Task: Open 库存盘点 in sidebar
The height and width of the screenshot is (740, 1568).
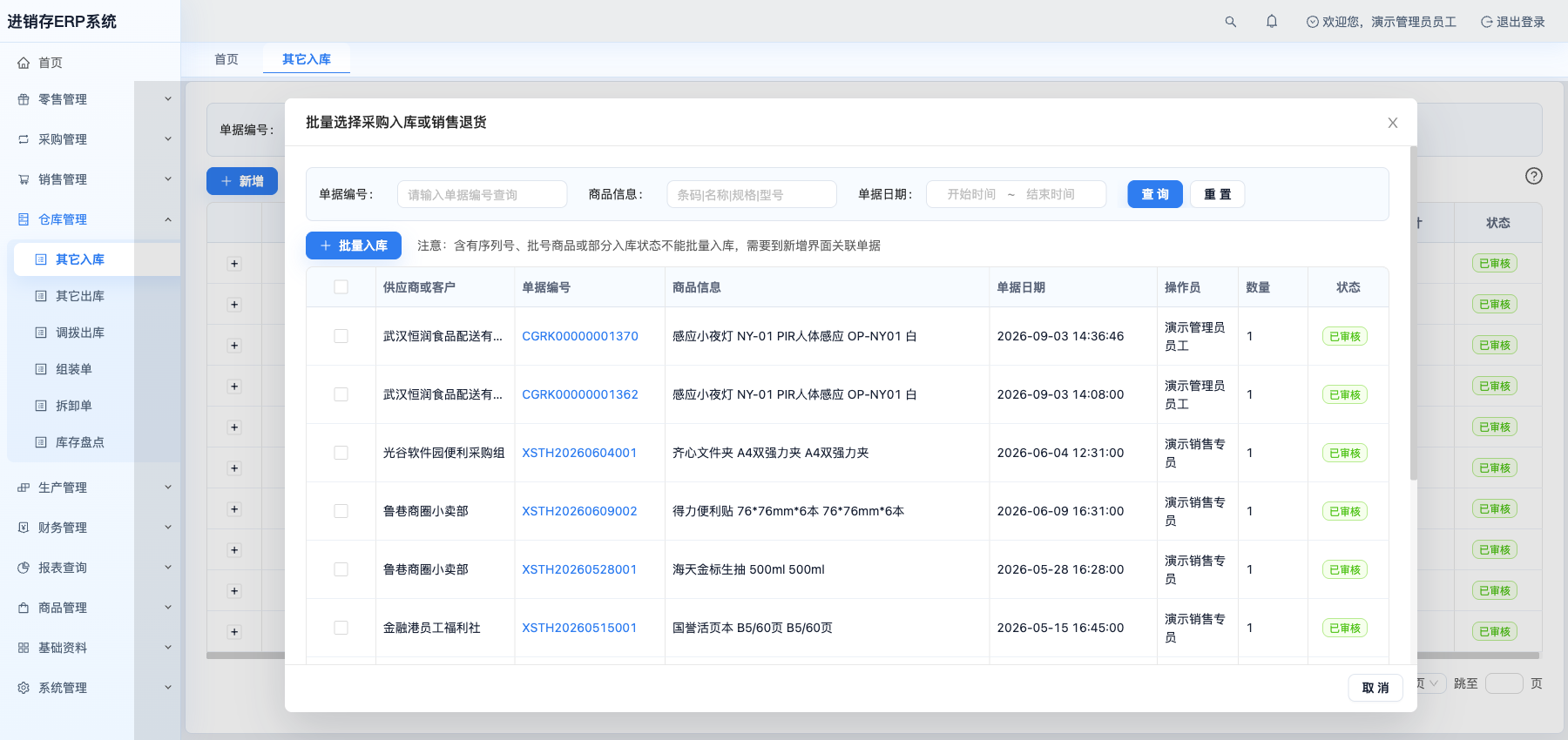Action: [x=80, y=442]
